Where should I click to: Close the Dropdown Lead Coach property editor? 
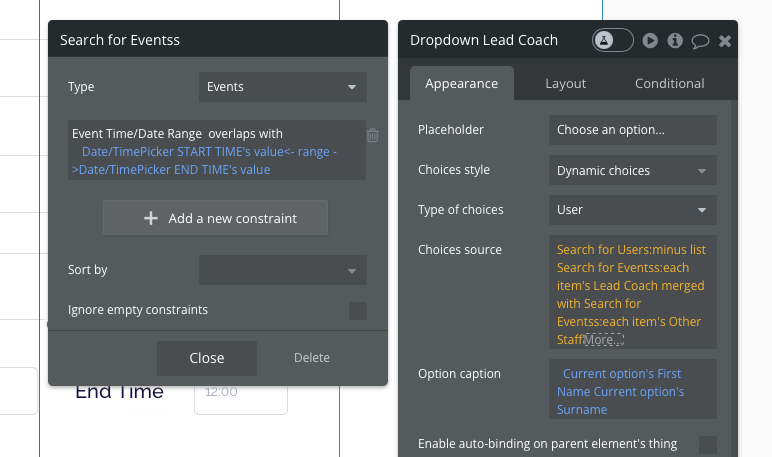point(725,41)
